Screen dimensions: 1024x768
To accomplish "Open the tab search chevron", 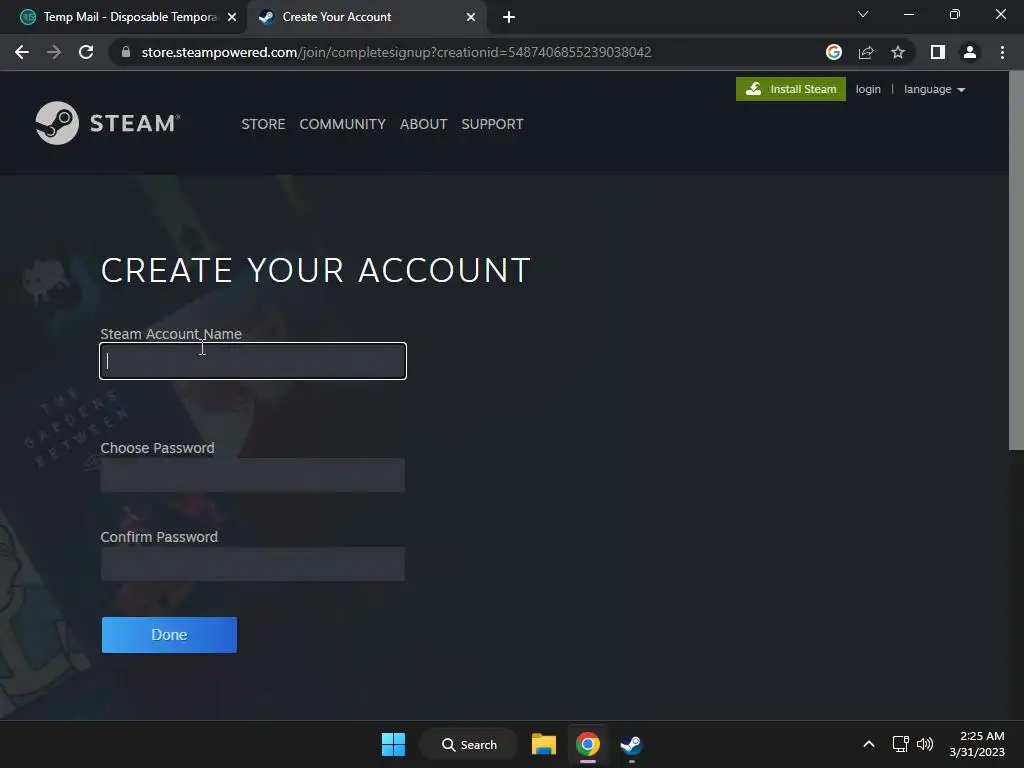I will [x=863, y=14].
